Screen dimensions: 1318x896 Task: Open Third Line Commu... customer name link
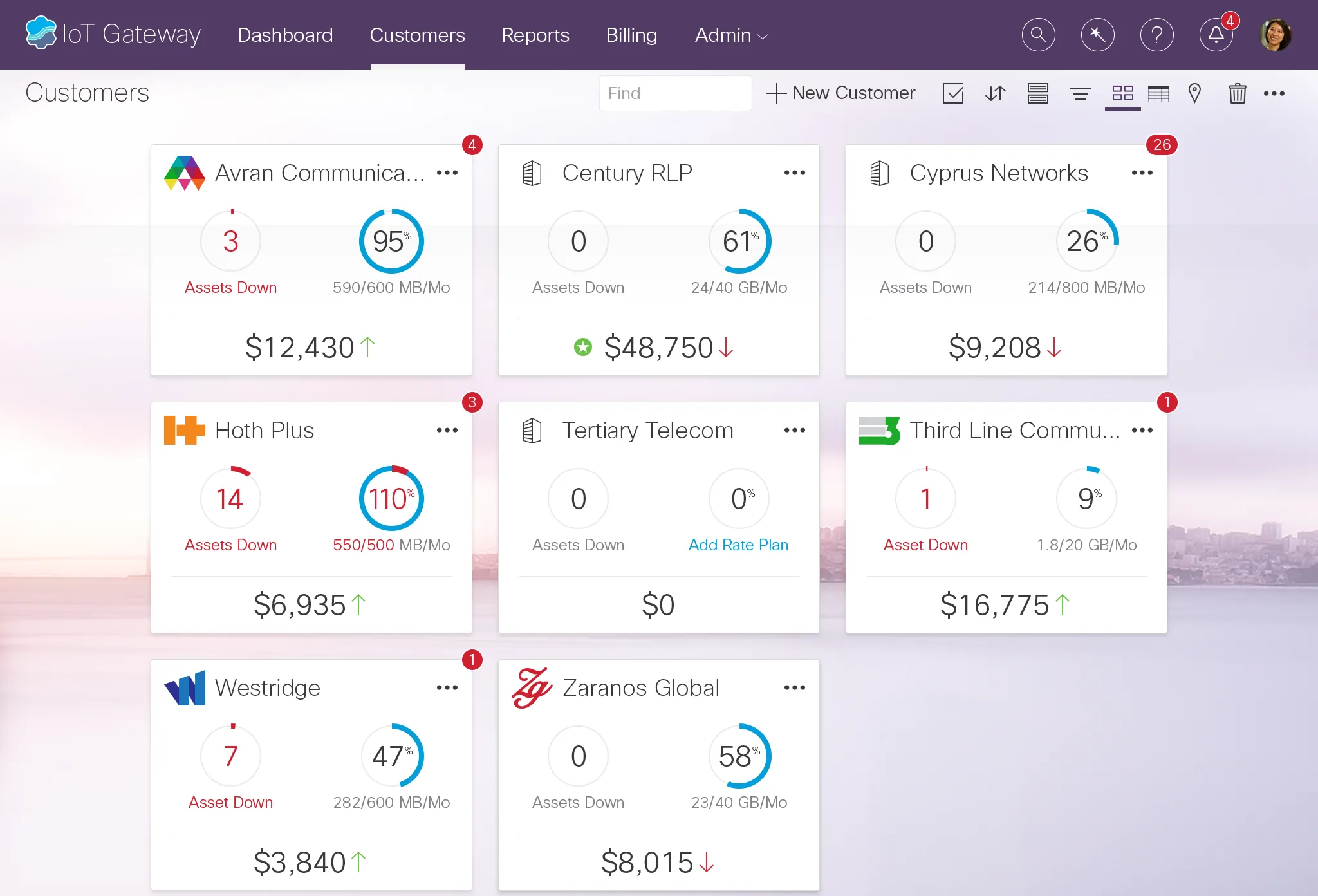1015,431
